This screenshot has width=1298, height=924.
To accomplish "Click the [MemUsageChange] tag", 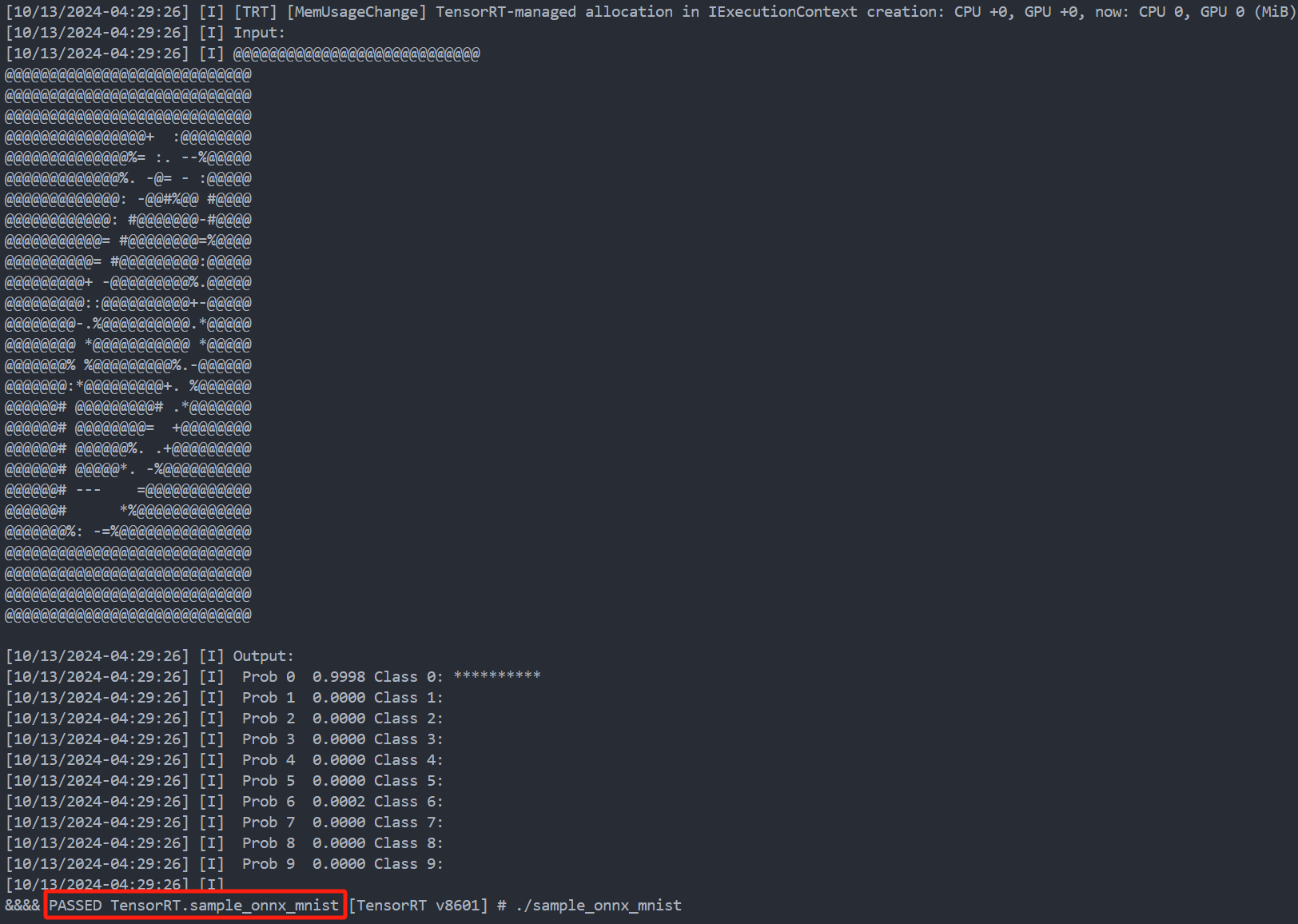I will (356, 12).
